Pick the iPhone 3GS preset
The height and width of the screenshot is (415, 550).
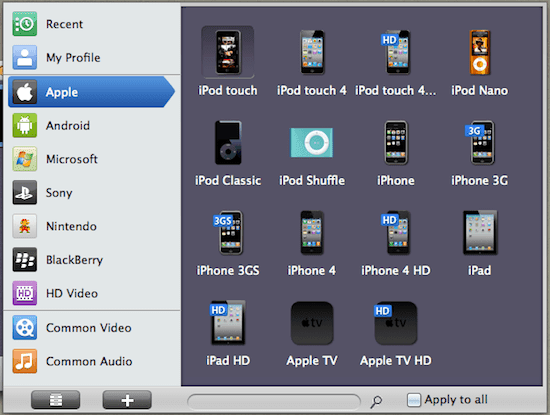pos(228,233)
